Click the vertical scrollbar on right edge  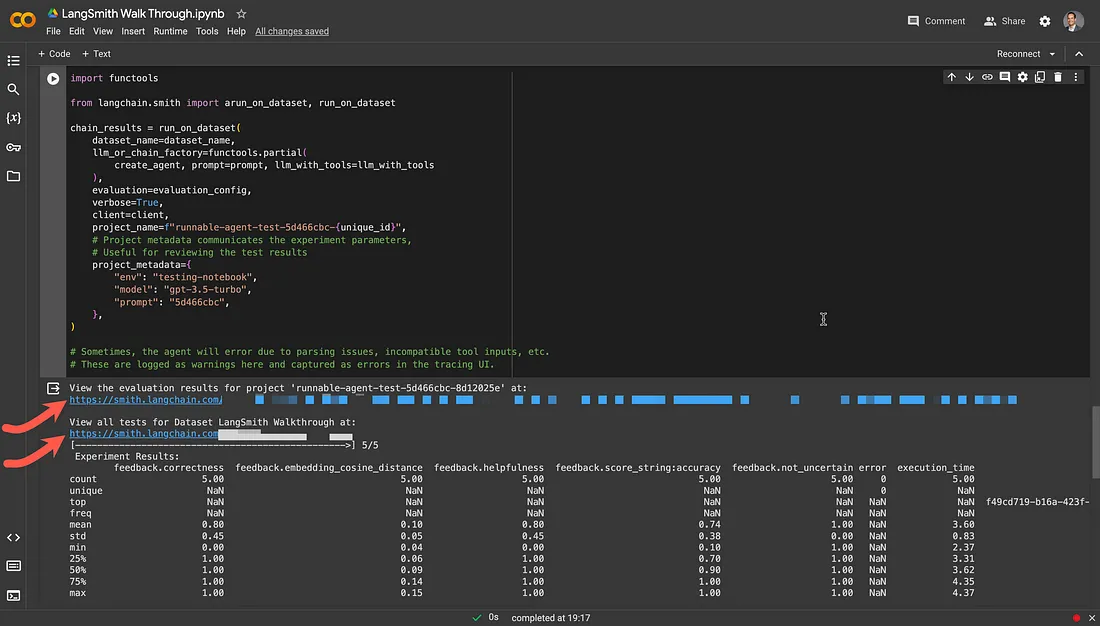tap(1095, 442)
